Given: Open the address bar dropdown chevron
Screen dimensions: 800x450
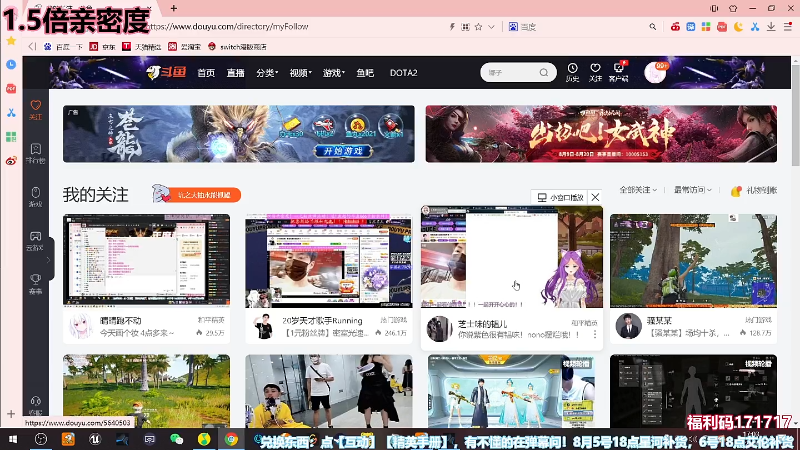Looking at the screenshot, I should [x=491, y=27].
